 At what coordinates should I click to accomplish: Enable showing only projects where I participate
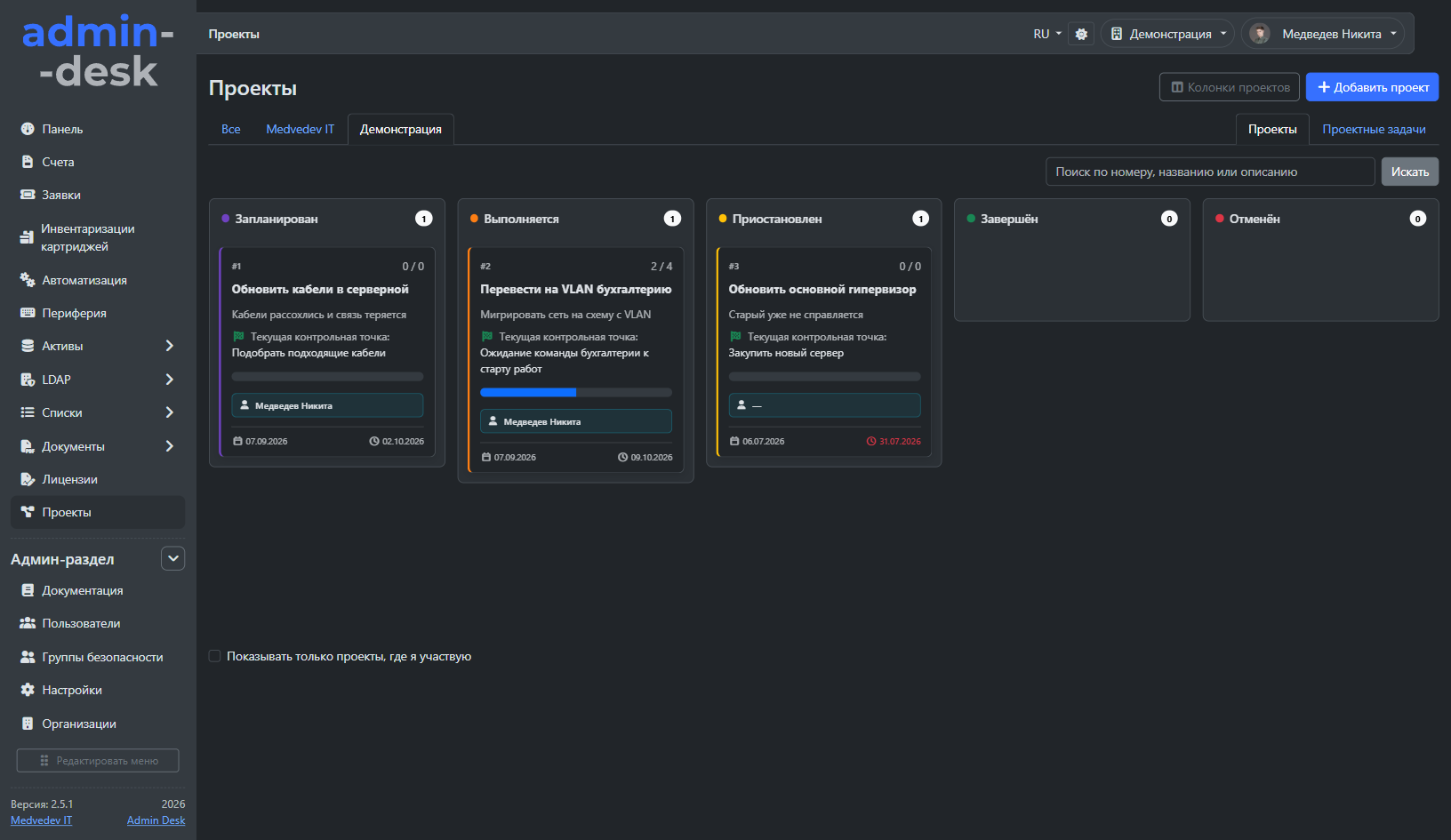(x=214, y=656)
